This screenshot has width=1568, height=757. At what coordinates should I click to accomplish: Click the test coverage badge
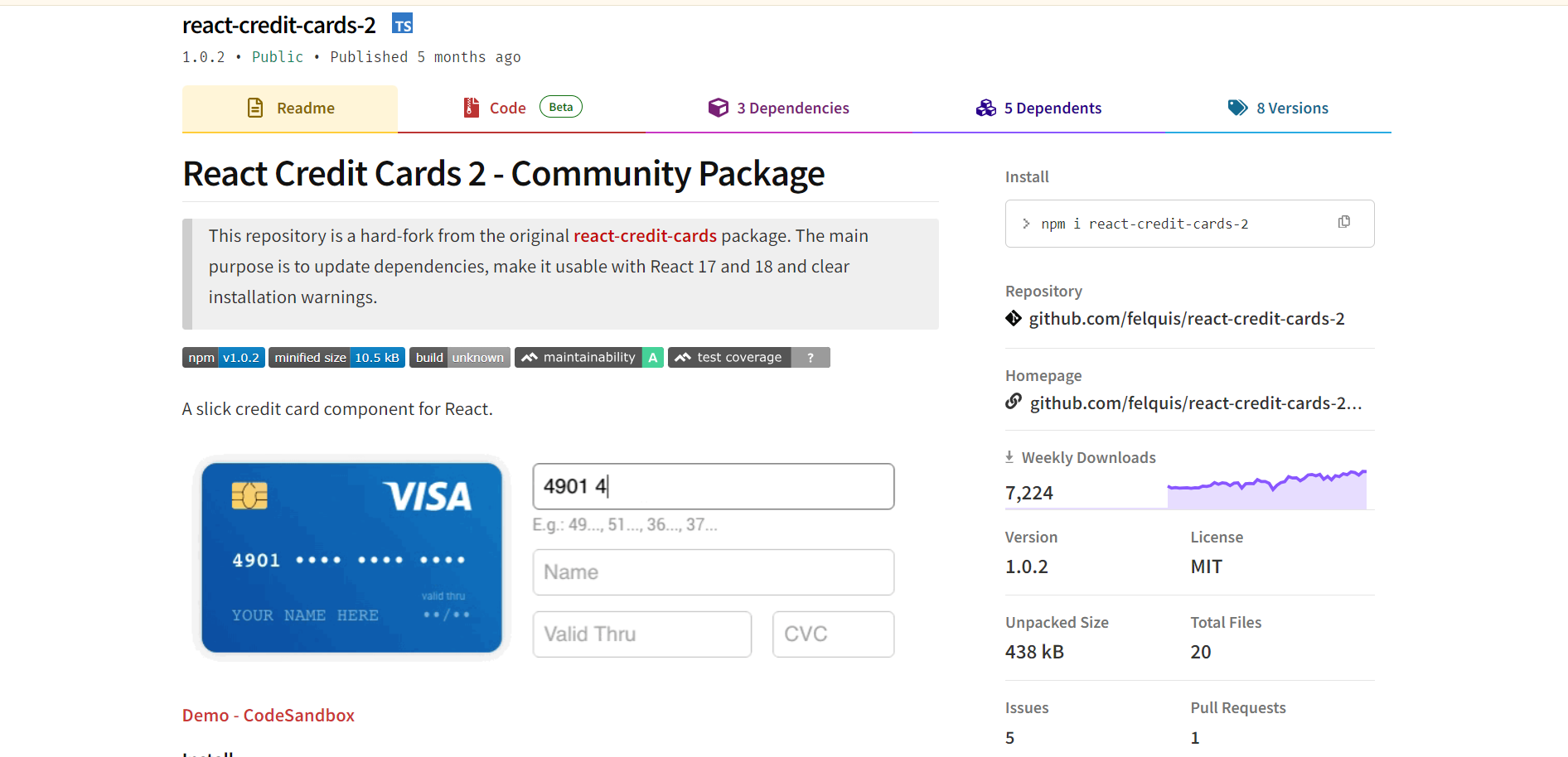pos(748,357)
